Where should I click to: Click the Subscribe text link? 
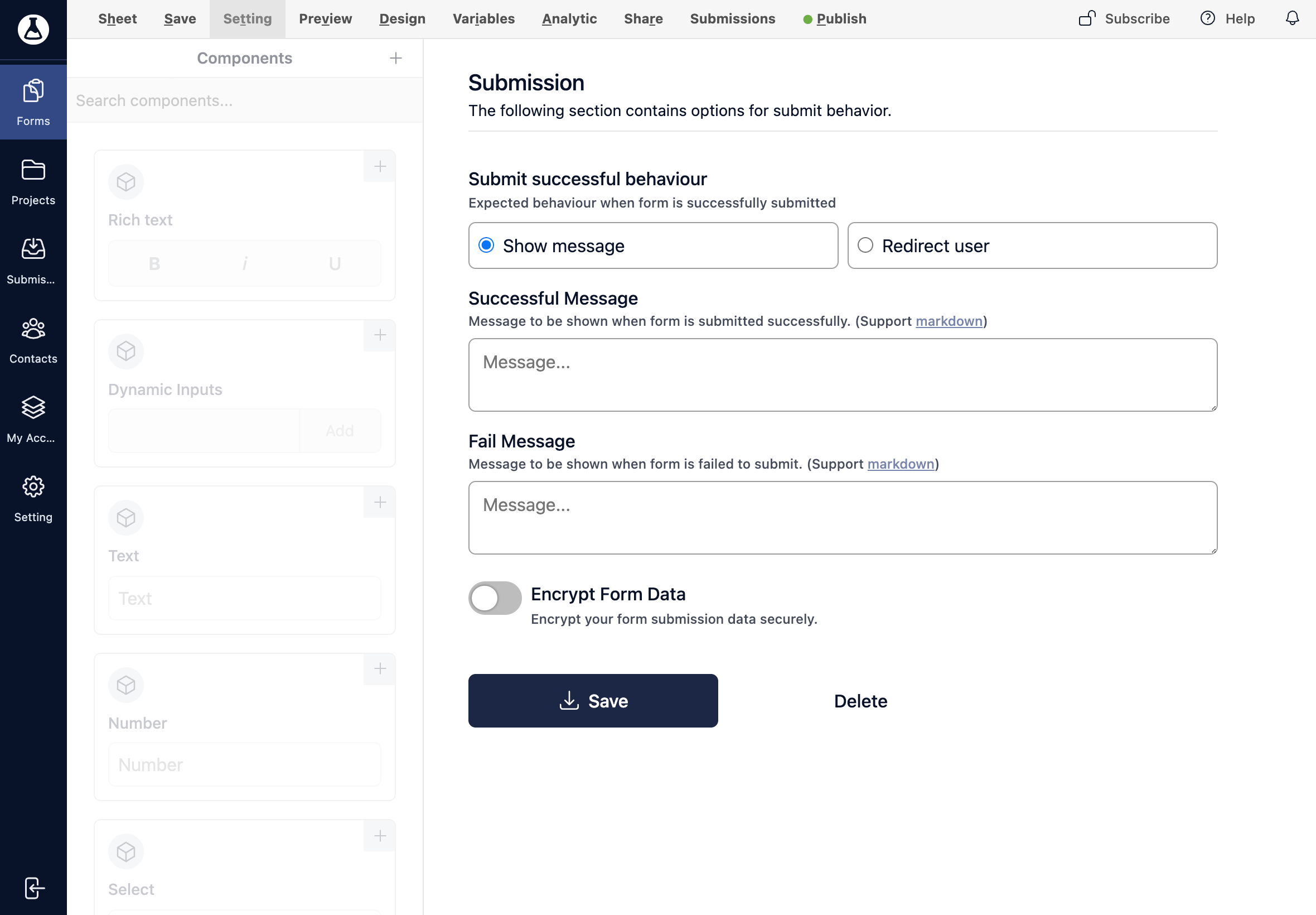pos(1137,19)
